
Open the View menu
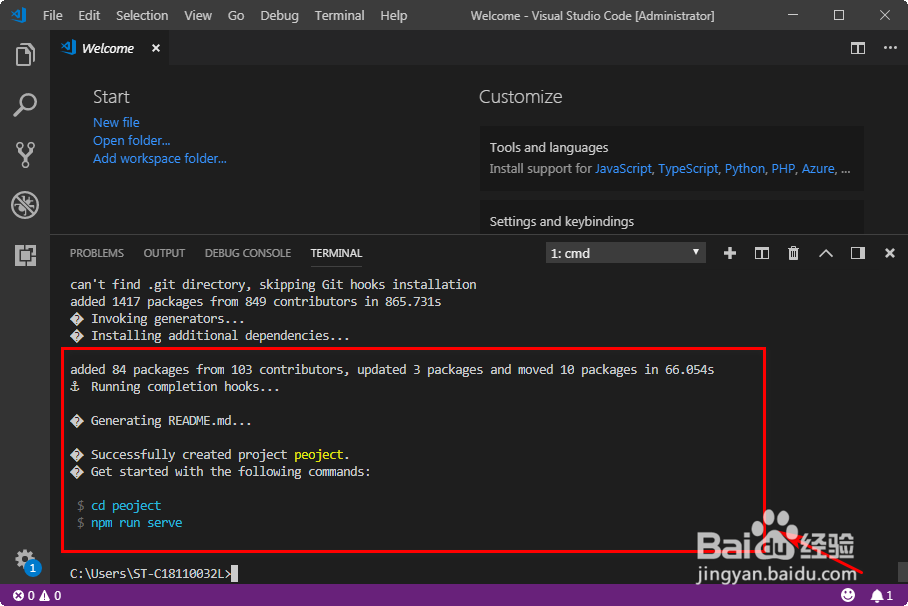point(198,16)
